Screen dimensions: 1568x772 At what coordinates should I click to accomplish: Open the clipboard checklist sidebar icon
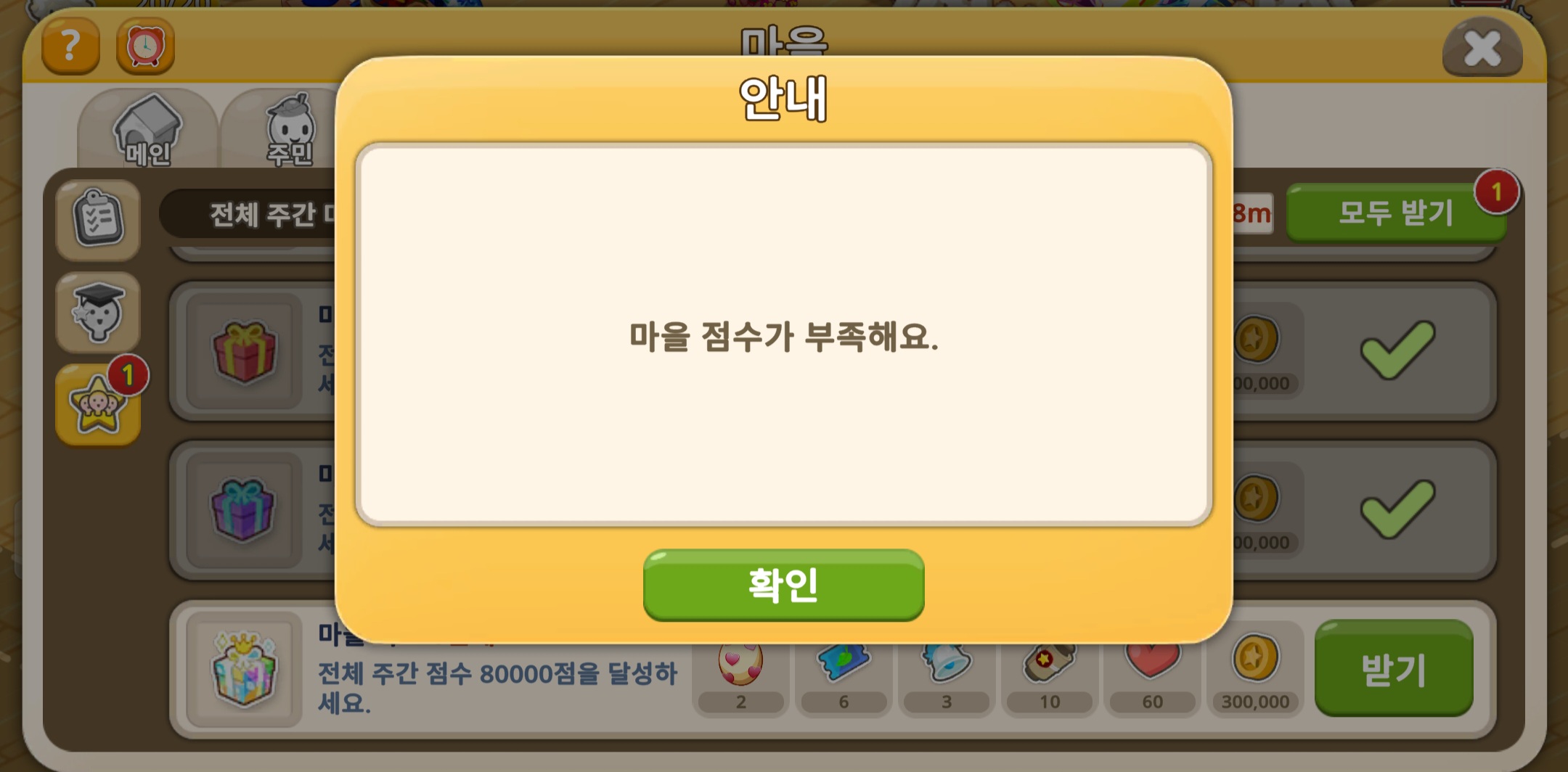click(98, 220)
